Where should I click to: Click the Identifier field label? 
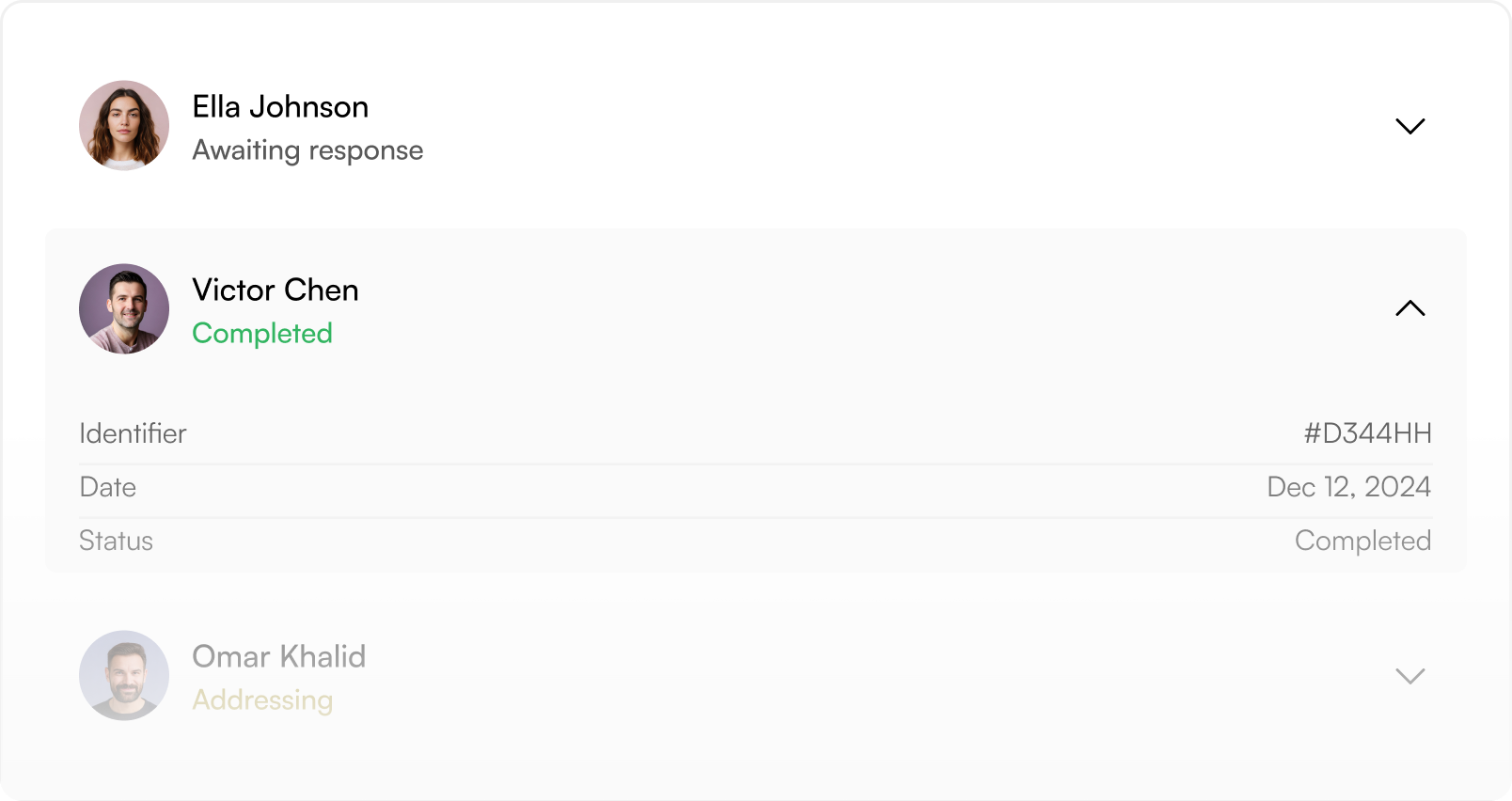(x=133, y=433)
